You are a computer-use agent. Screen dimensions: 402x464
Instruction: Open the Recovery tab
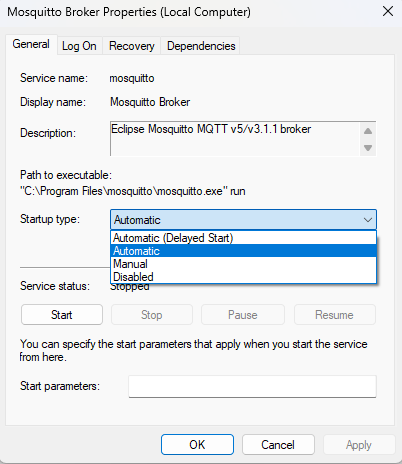coord(132,46)
